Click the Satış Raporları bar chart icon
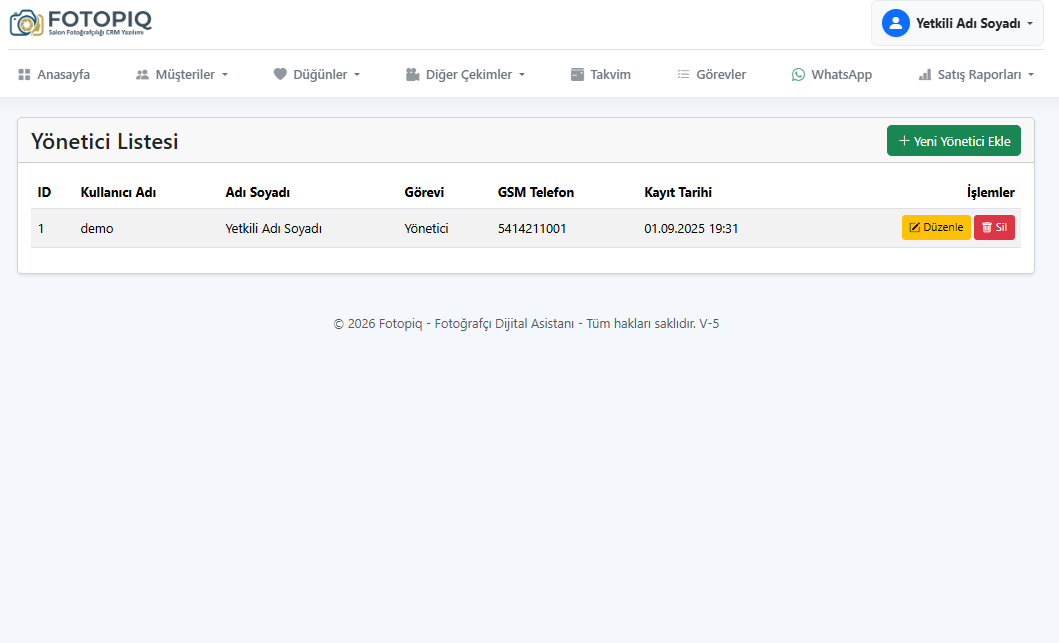 924,74
